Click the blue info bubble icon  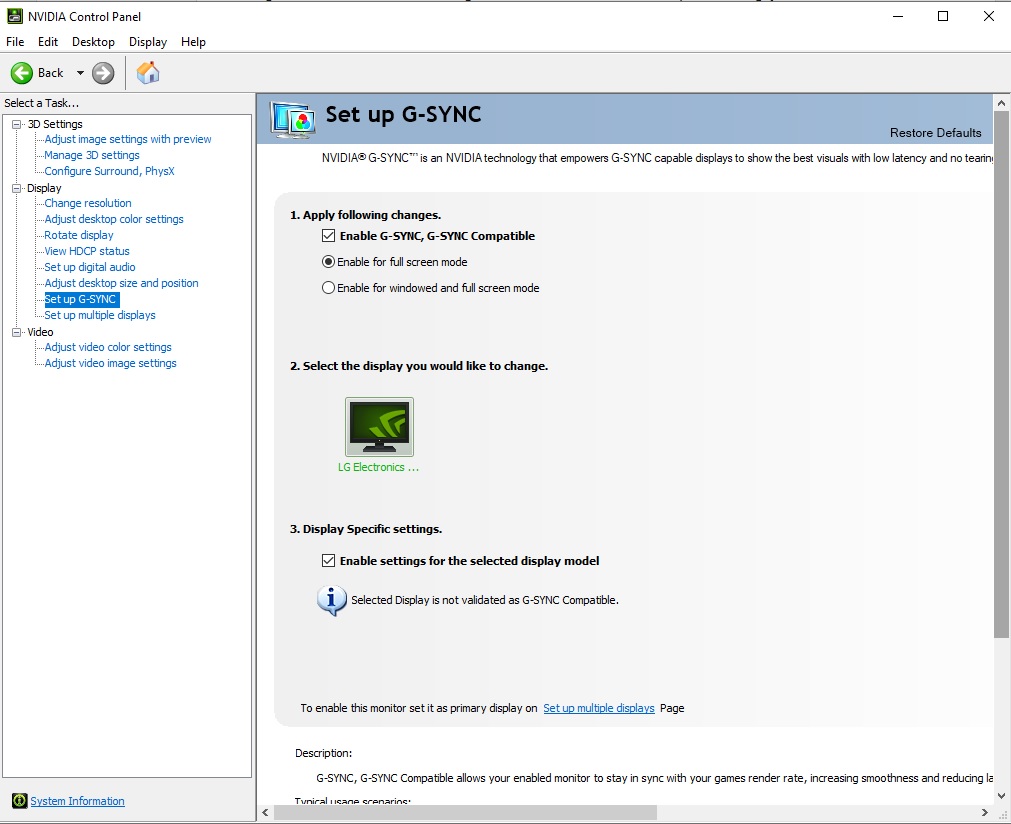331,600
